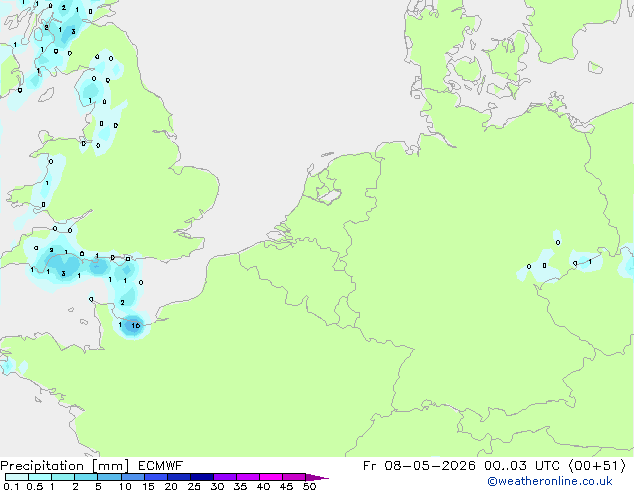This screenshot has width=634, height=490.
Task: Click the 15–20 mm legend color segment
Action: pos(156,477)
